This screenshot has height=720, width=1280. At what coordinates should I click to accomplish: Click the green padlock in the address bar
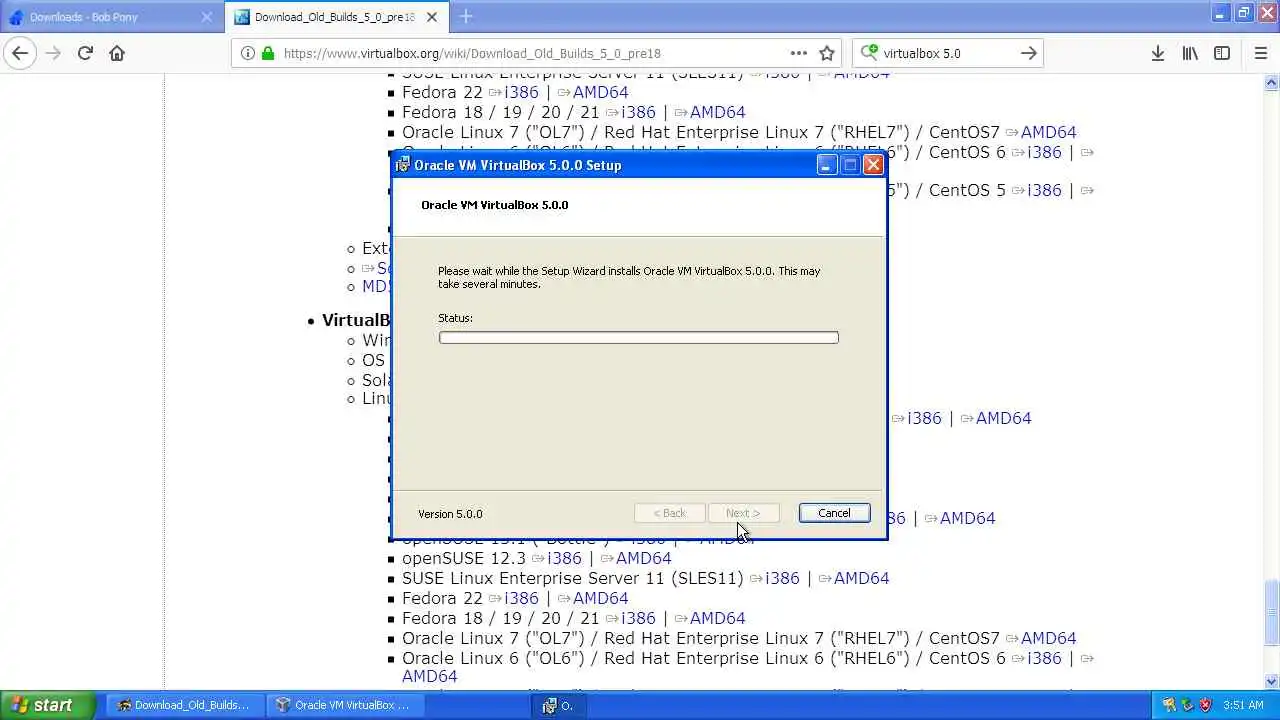pyautogui.click(x=268, y=53)
